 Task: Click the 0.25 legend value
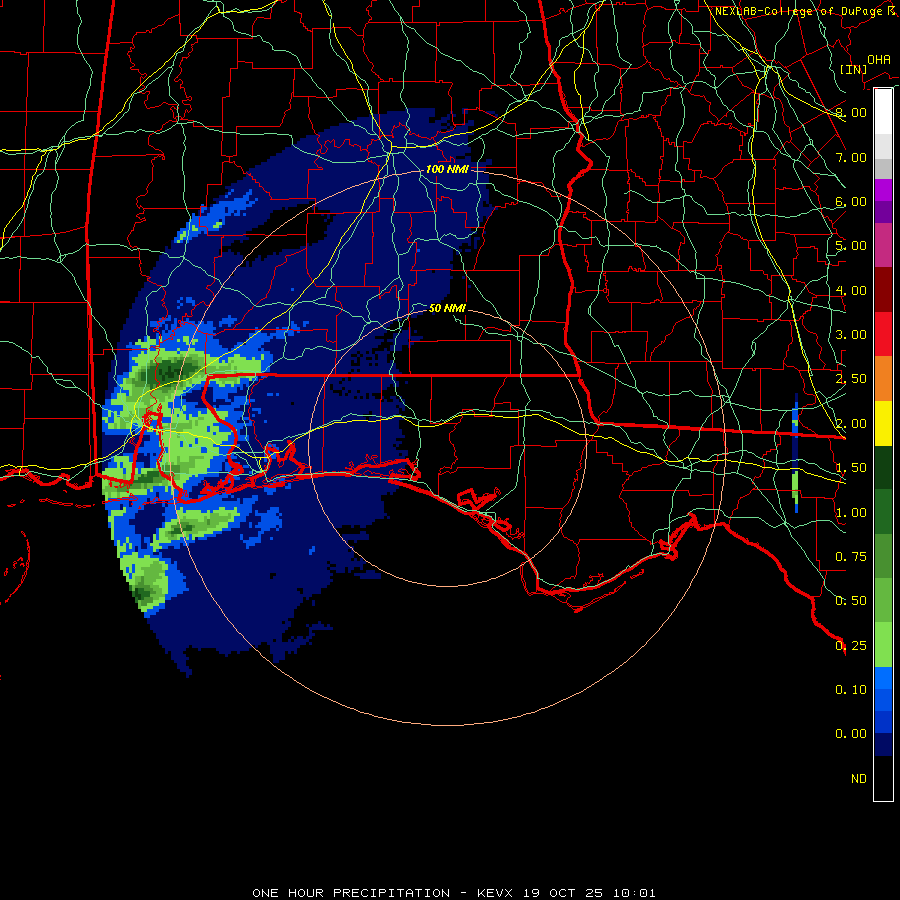(x=851, y=646)
